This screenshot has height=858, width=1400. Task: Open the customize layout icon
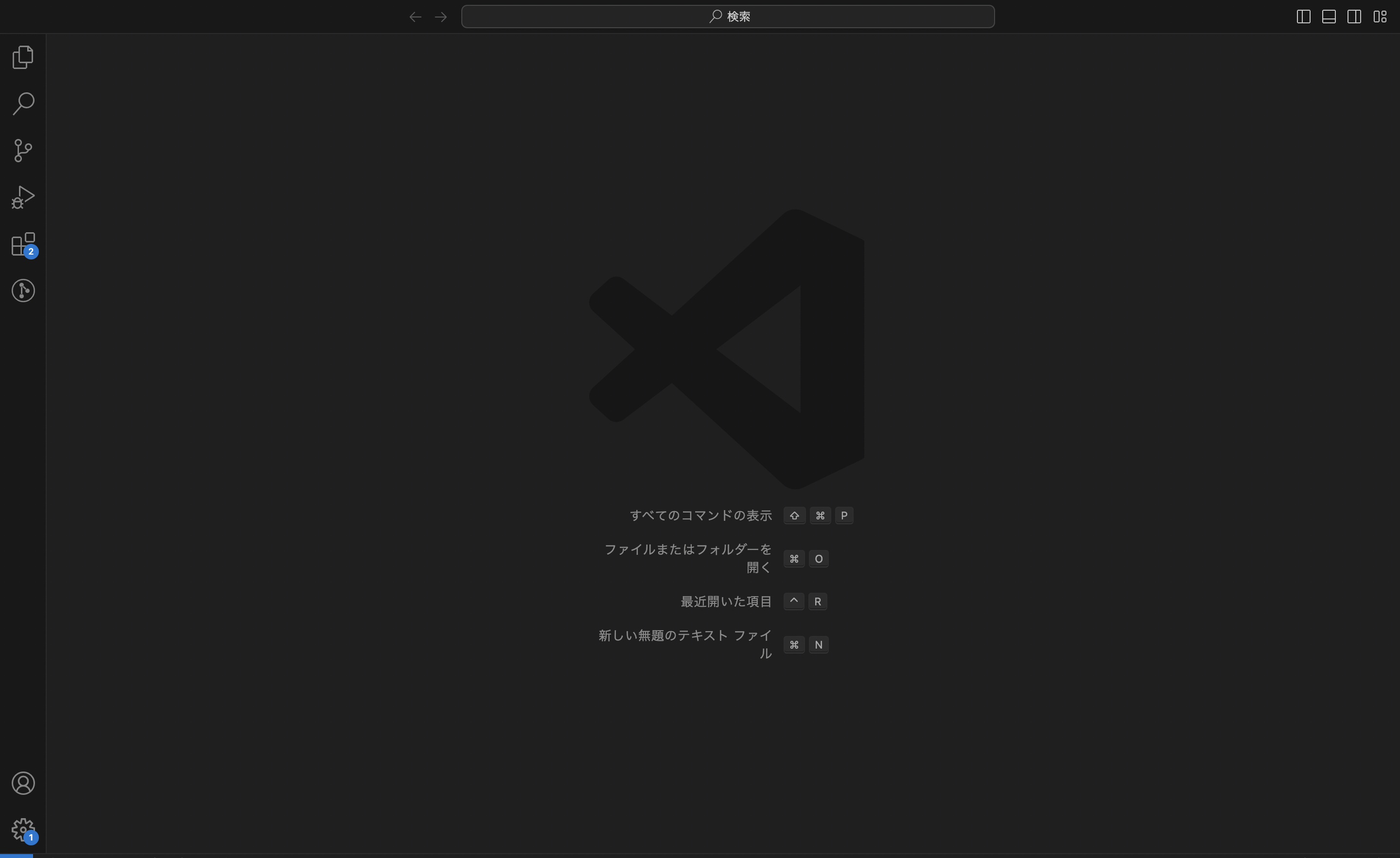[1380, 17]
